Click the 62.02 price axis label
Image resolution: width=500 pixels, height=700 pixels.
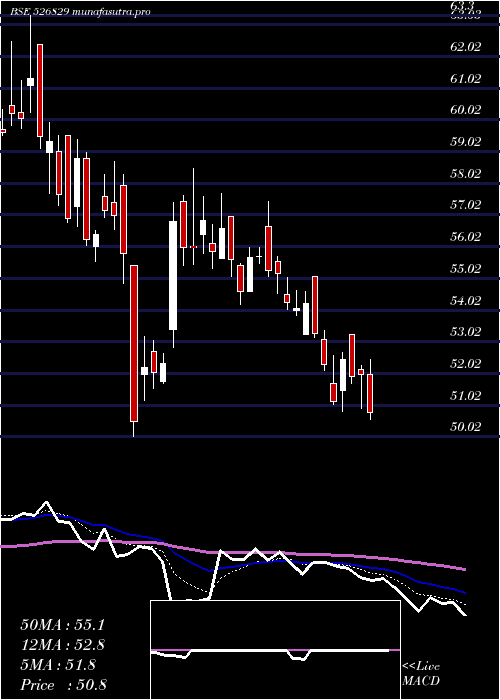[x=466, y=47]
